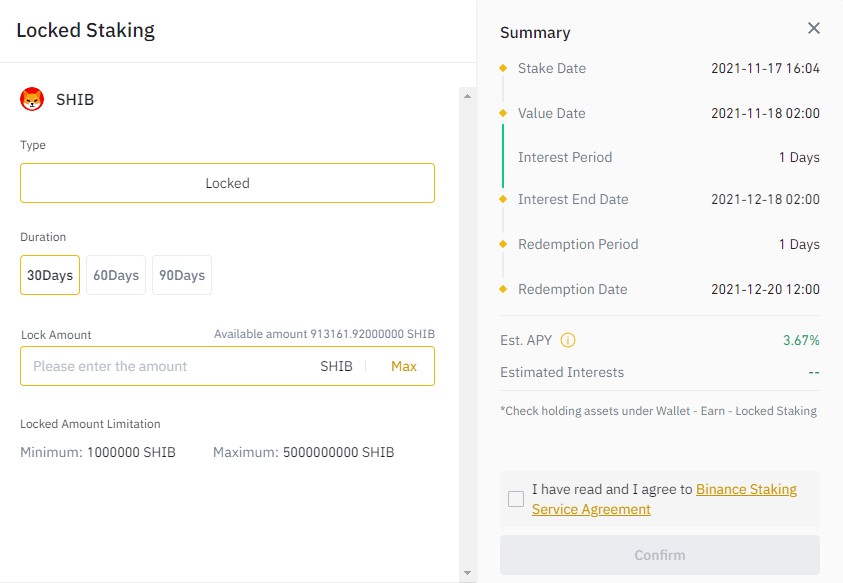Screen dimensions: 843x583
Task: Click the Est. APY info icon
Action: click(x=568, y=340)
